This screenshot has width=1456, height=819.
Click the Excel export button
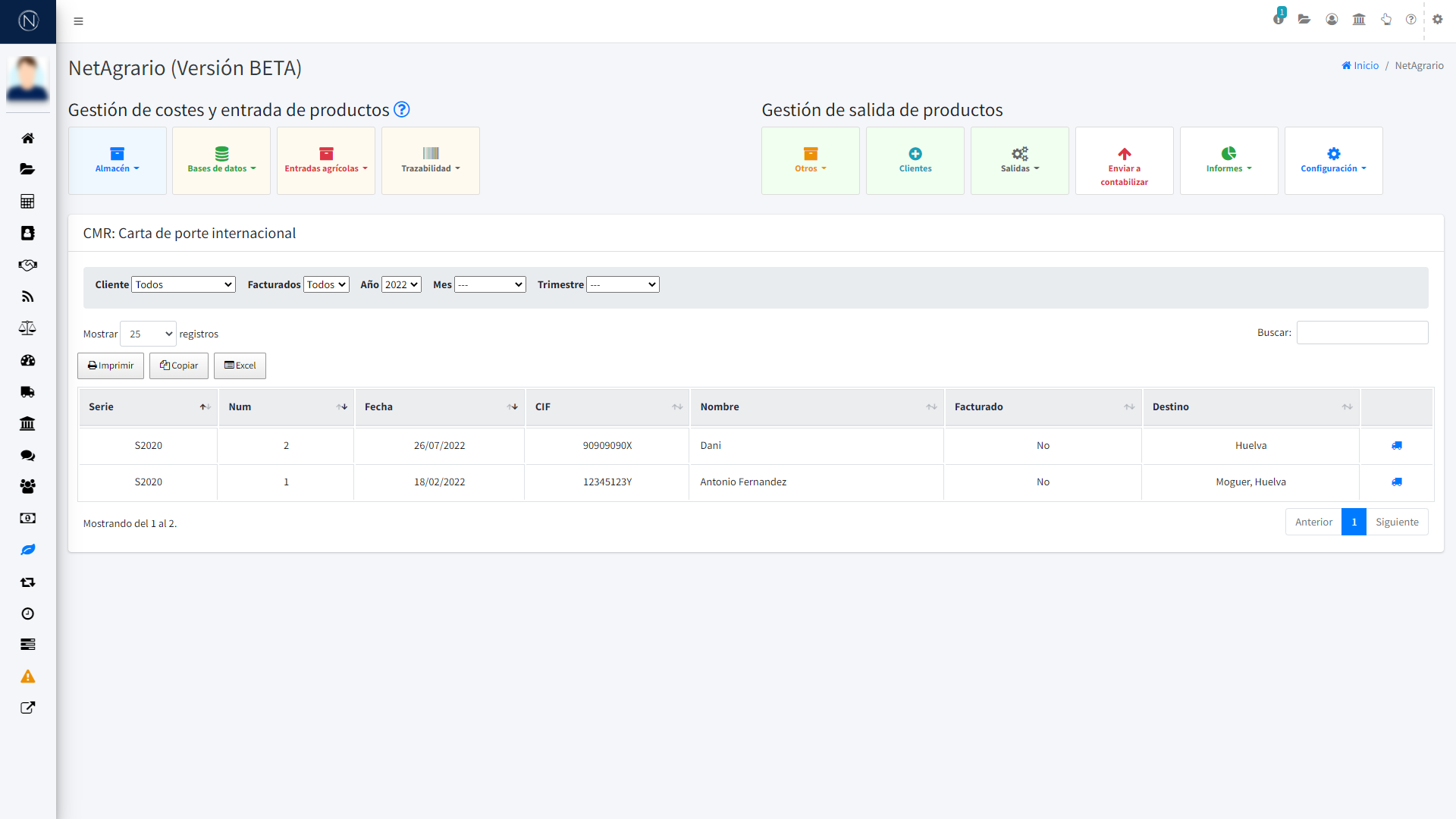[x=240, y=366]
